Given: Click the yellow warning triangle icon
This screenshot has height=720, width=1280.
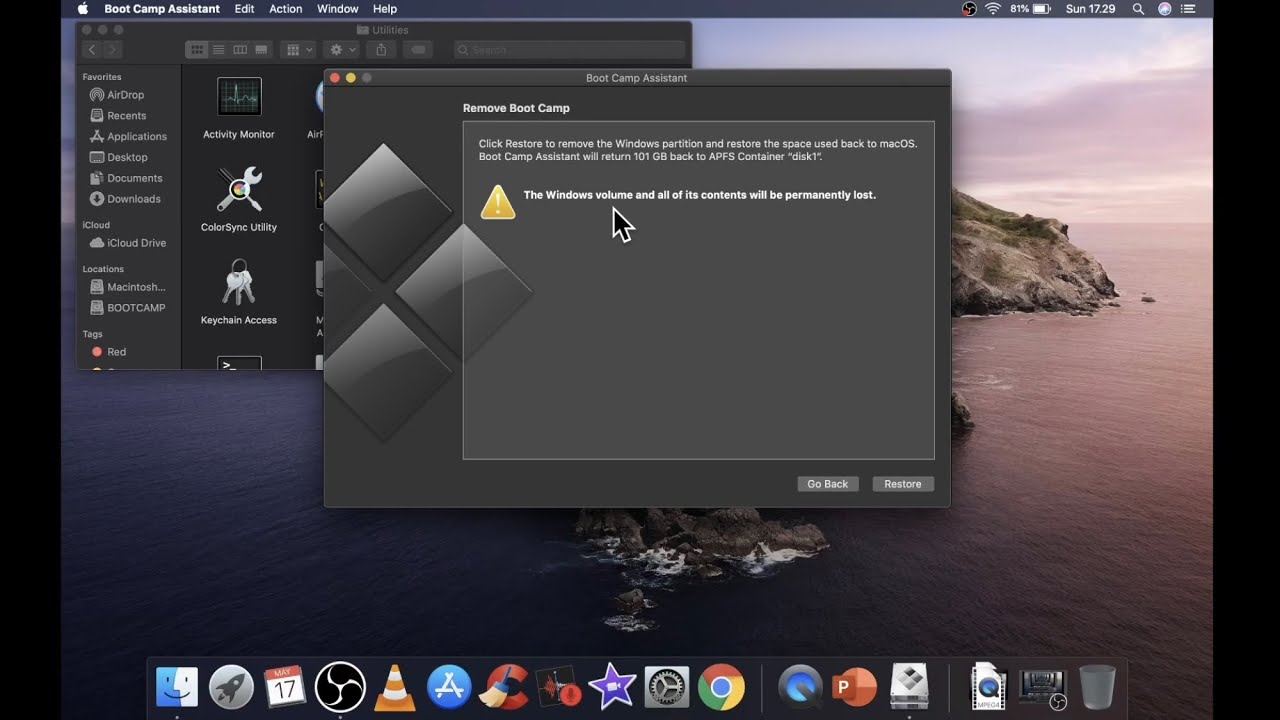Looking at the screenshot, I should (498, 202).
